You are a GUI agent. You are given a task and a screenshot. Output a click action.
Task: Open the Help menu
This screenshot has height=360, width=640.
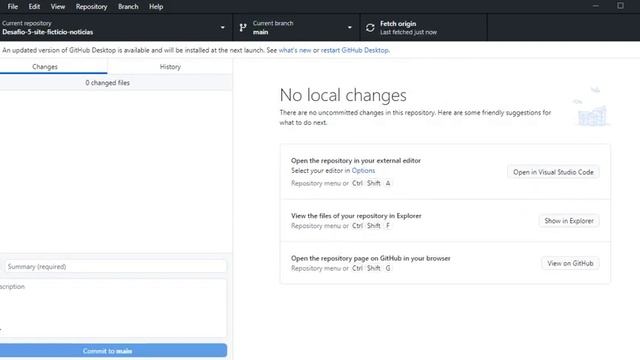[156, 7]
